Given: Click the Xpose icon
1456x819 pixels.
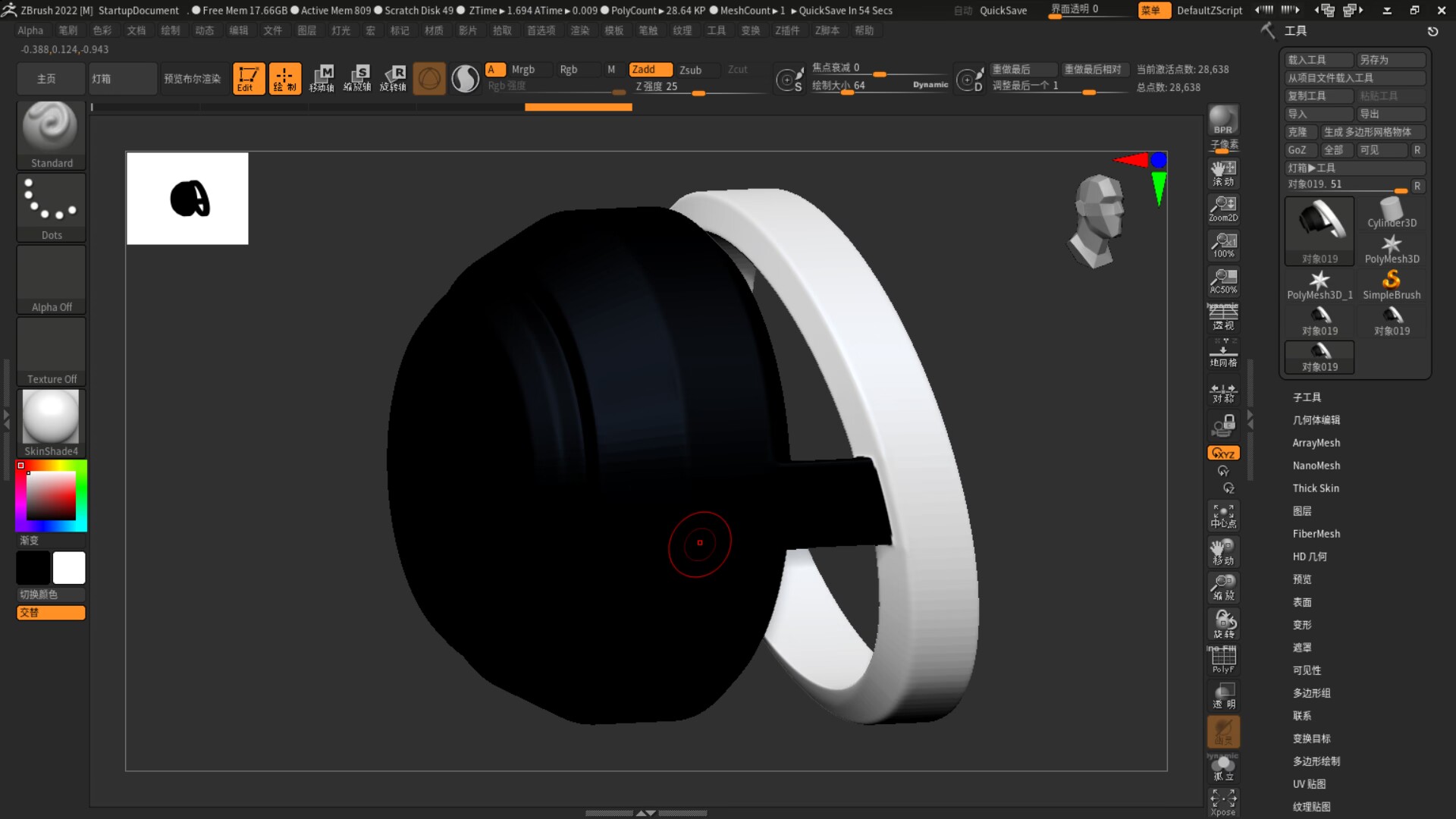Looking at the screenshot, I should pyautogui.click(x=1222, y=802).
